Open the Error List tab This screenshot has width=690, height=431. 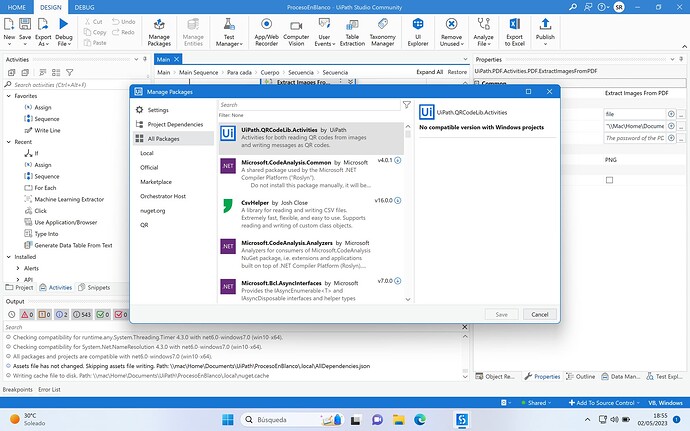(x=49, y=390)
